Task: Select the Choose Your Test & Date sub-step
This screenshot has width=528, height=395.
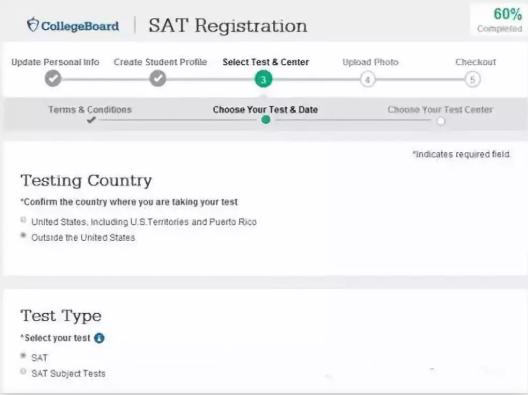Action: [265, 110]
